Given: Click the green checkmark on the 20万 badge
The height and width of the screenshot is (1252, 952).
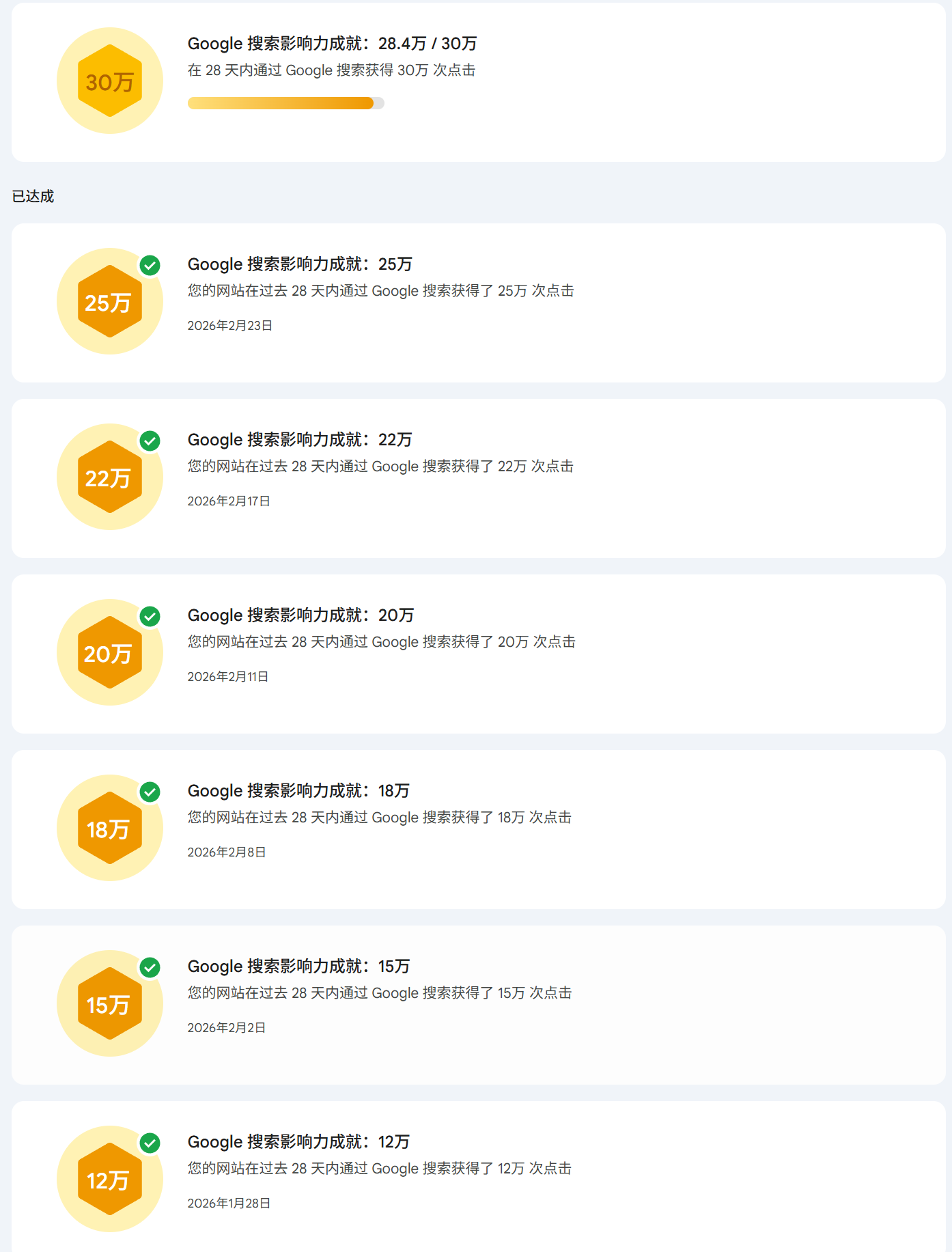Looking at the screenshot, I should click(x=150, y=616).
